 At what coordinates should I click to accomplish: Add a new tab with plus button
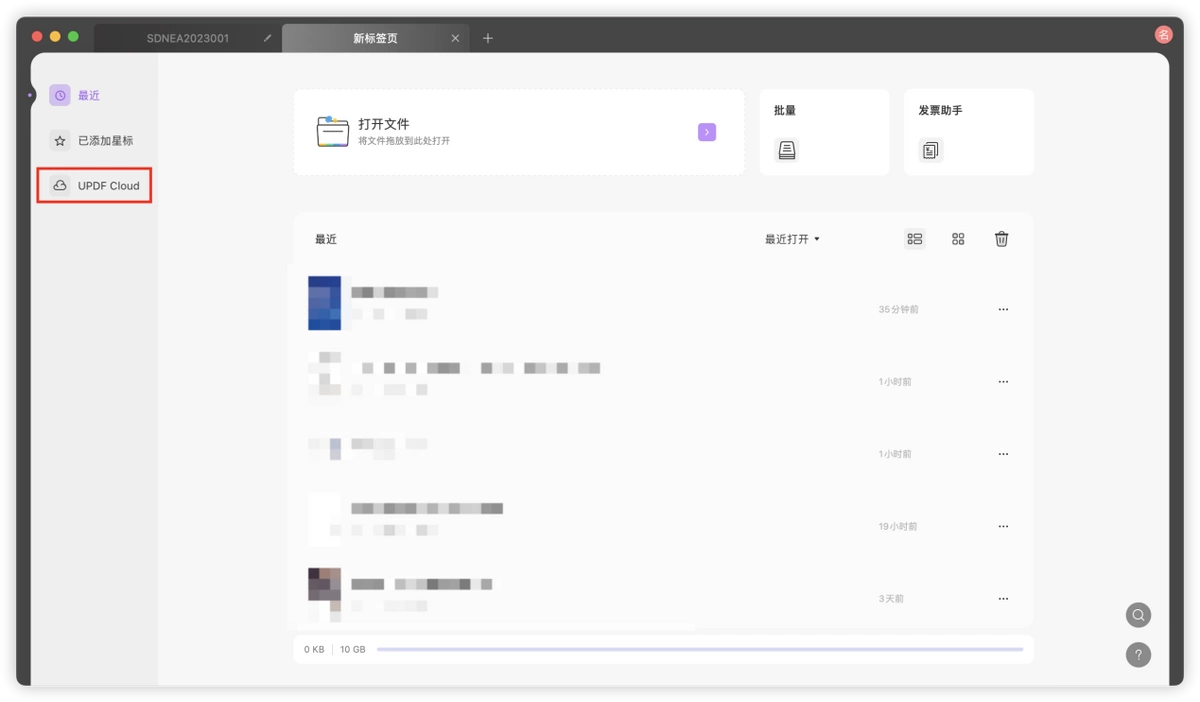click(488, 38)
